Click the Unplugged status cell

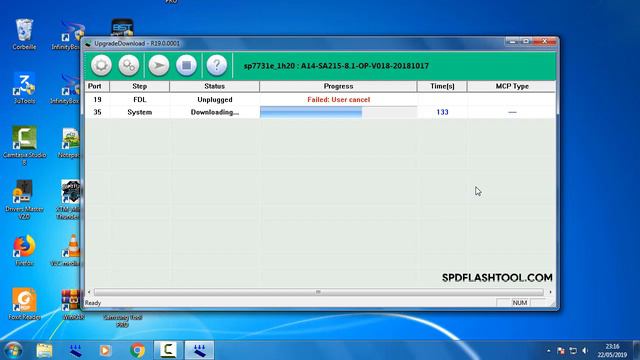click(x=215, y=100)
